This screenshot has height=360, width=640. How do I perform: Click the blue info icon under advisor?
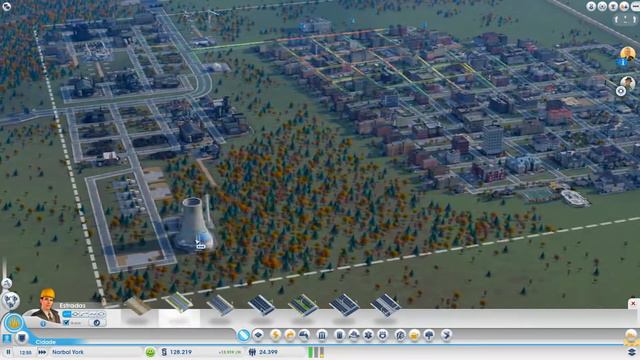tap(43, 324)
